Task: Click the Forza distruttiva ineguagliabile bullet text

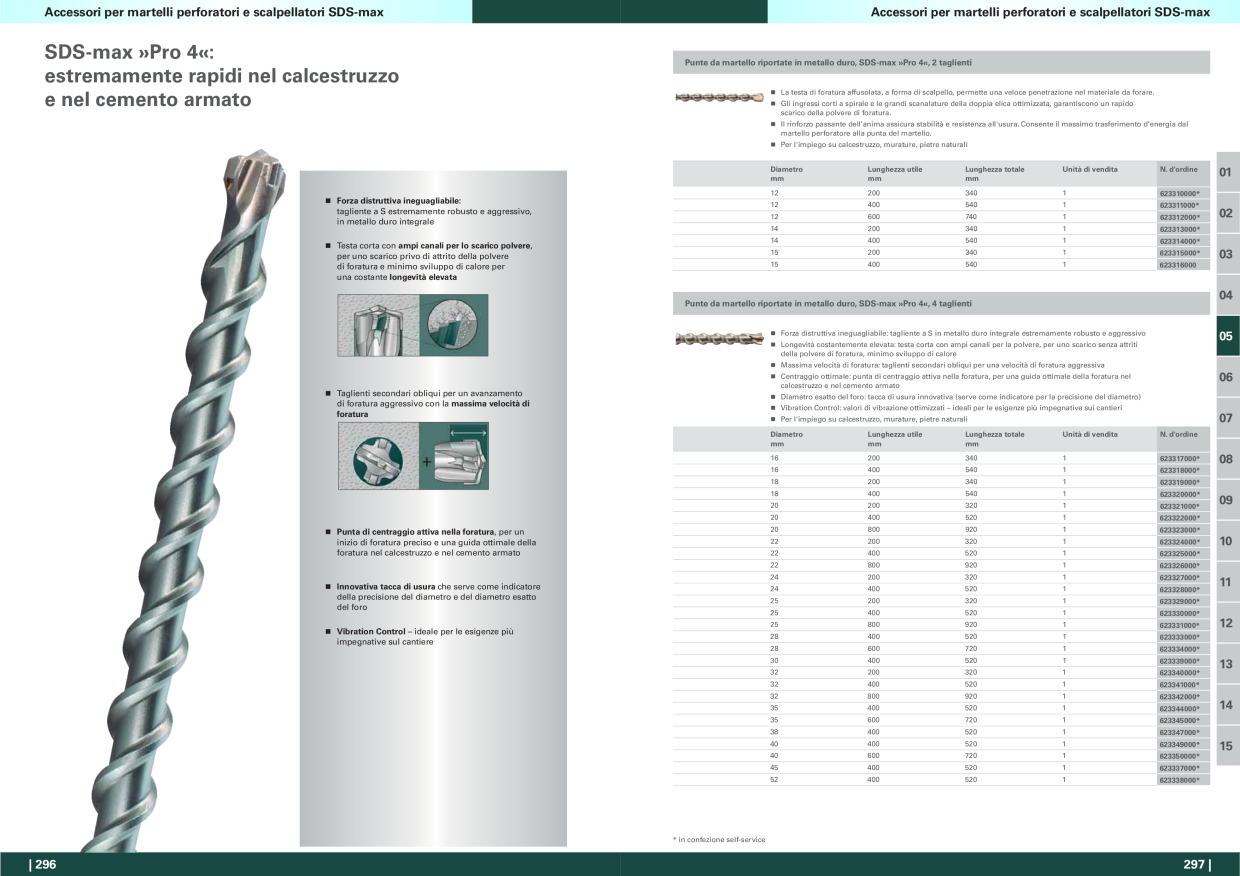Action: click(x=433, y=211)
